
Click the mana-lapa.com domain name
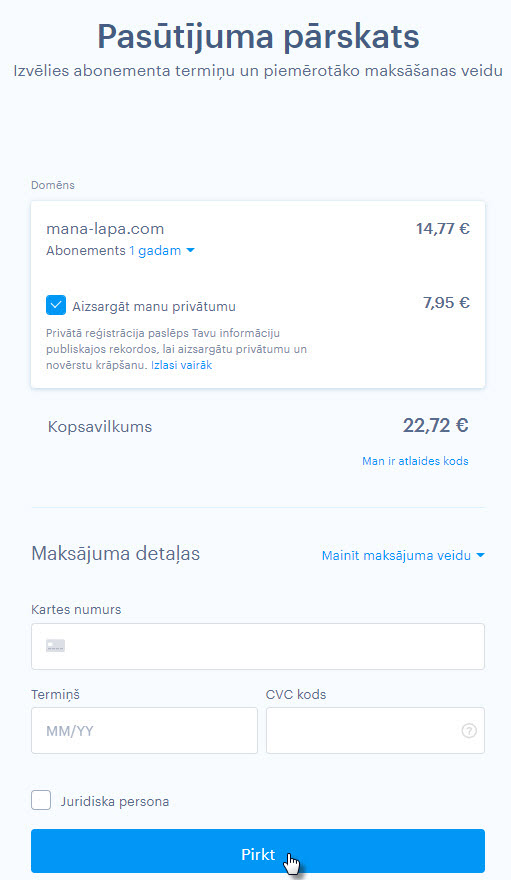(x=105, y=229)
